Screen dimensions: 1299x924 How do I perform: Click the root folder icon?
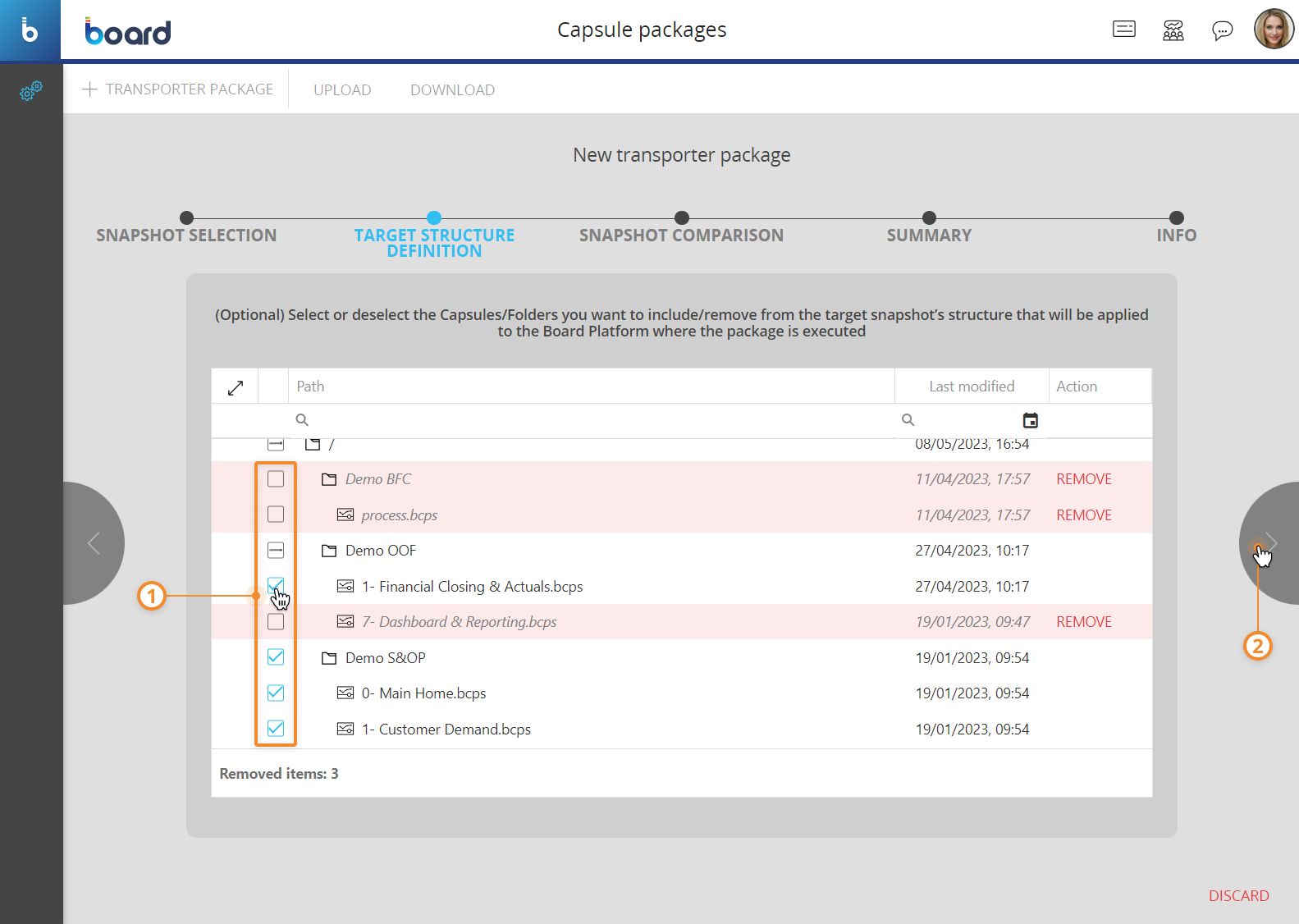tap(313, 444)
